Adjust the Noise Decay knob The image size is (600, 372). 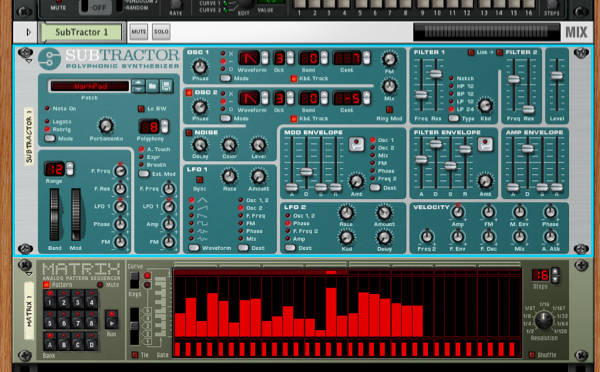200,145
